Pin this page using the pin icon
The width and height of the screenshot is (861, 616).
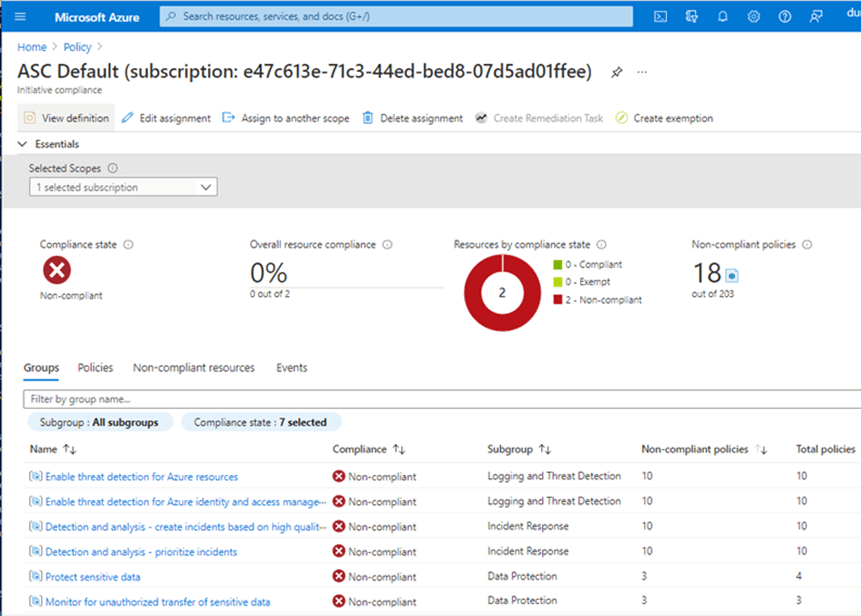(617, 72)
